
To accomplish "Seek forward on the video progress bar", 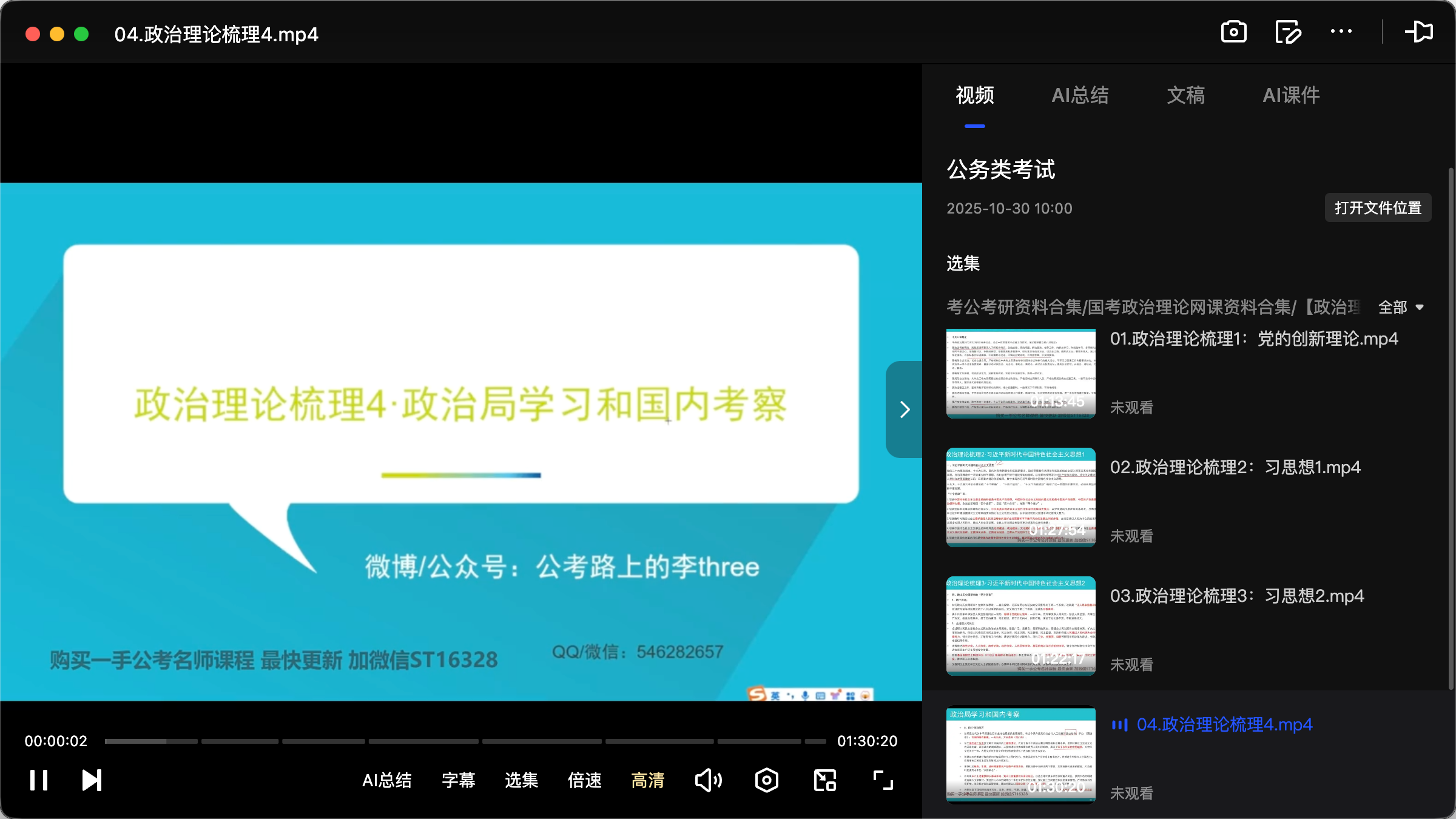I will coord(546,740).
